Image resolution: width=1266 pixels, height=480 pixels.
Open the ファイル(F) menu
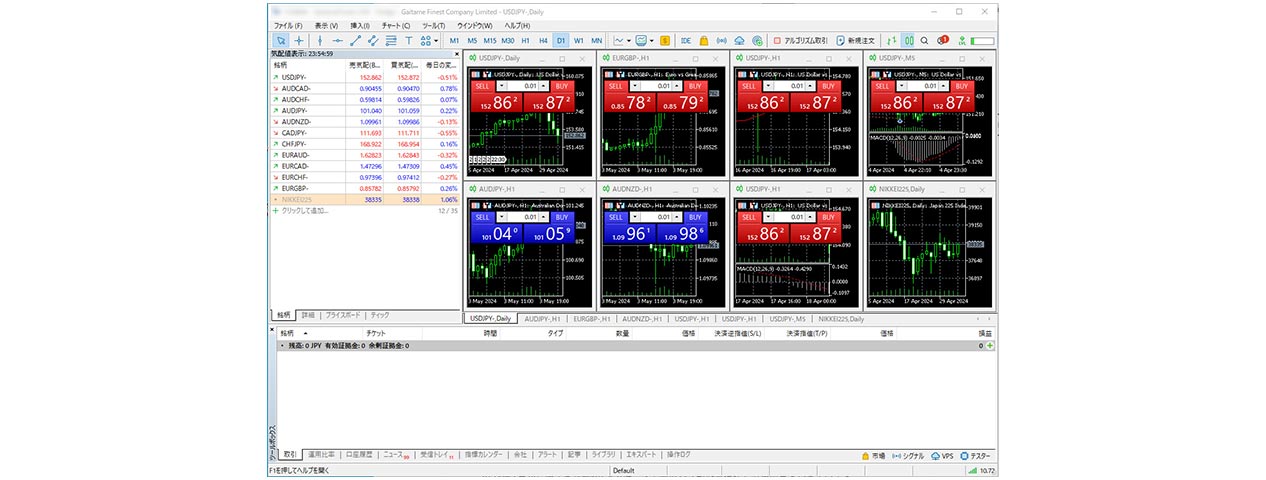coord(288,24)
